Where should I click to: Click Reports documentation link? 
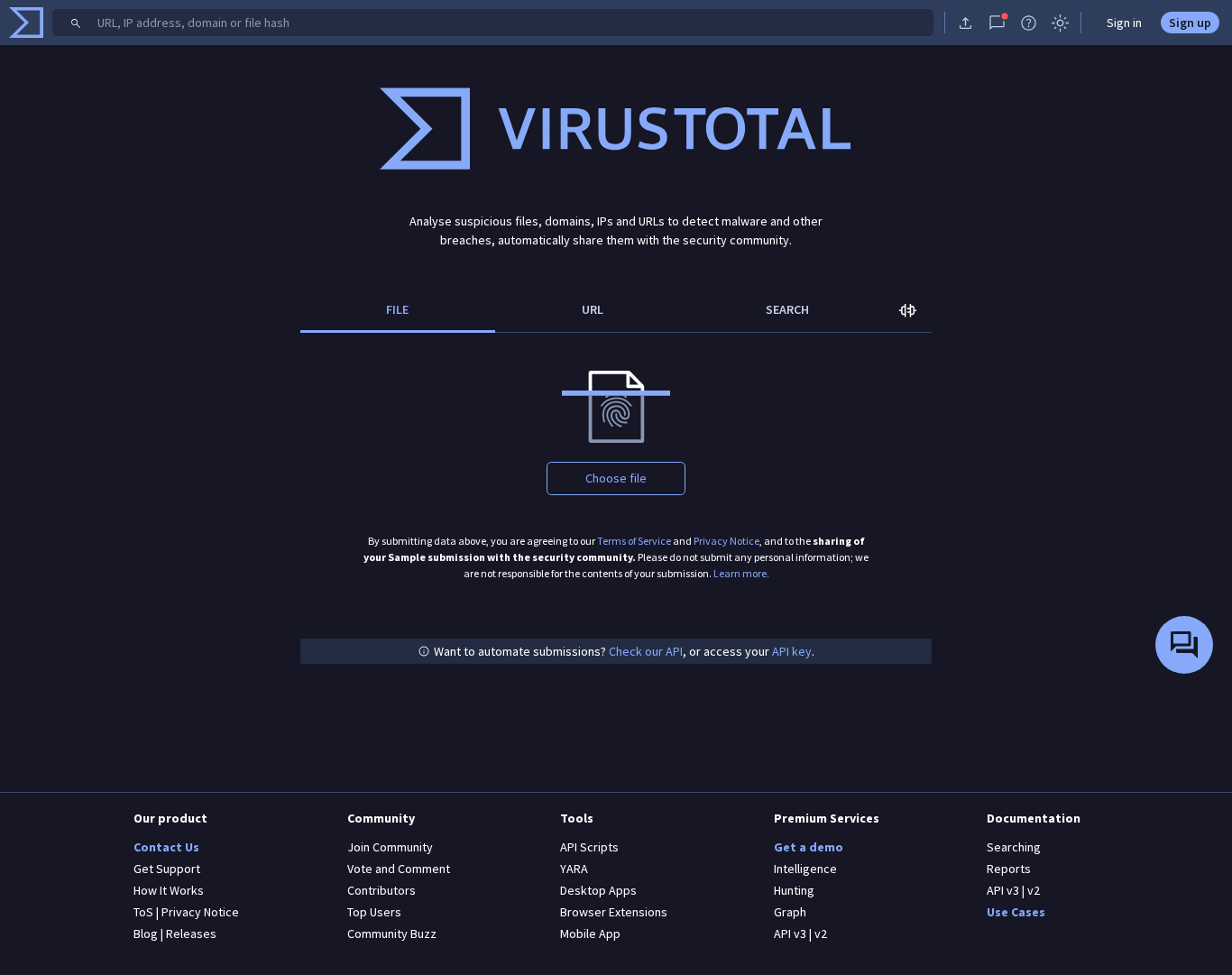[1008, 869]
